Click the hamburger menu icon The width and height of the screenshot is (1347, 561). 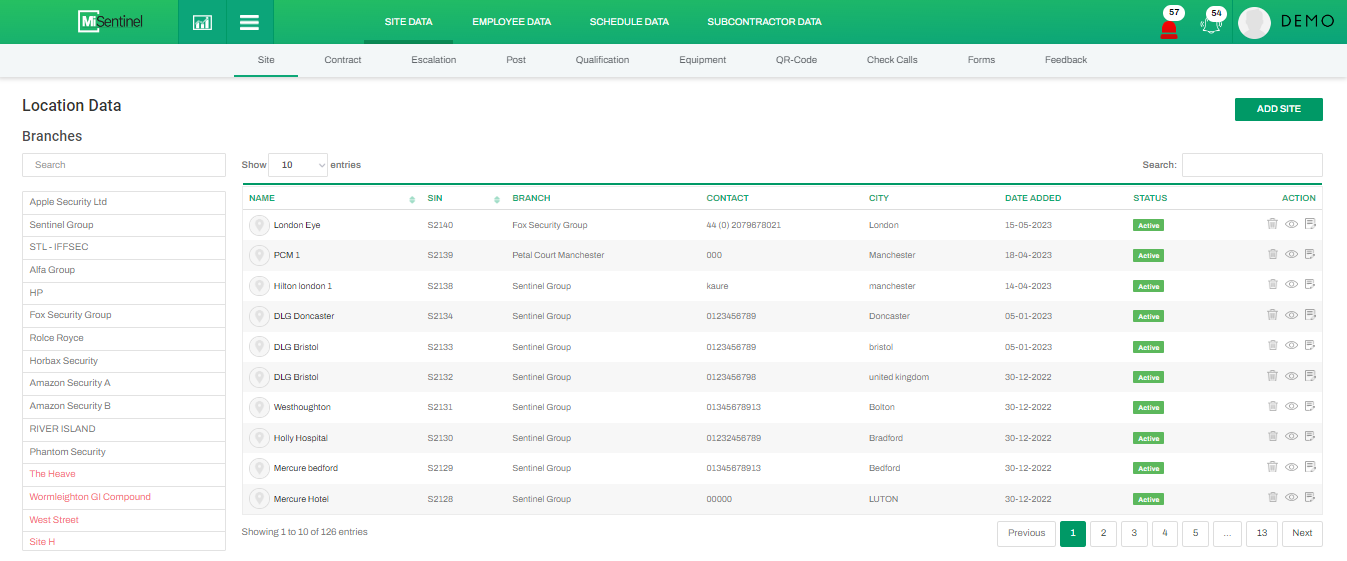[250, 22]
